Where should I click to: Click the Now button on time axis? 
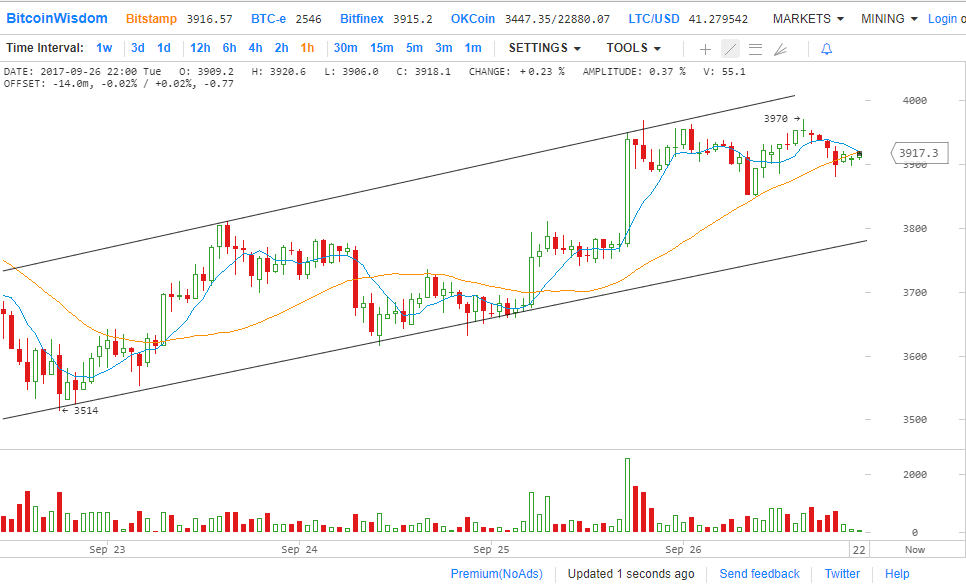[915, 549]
